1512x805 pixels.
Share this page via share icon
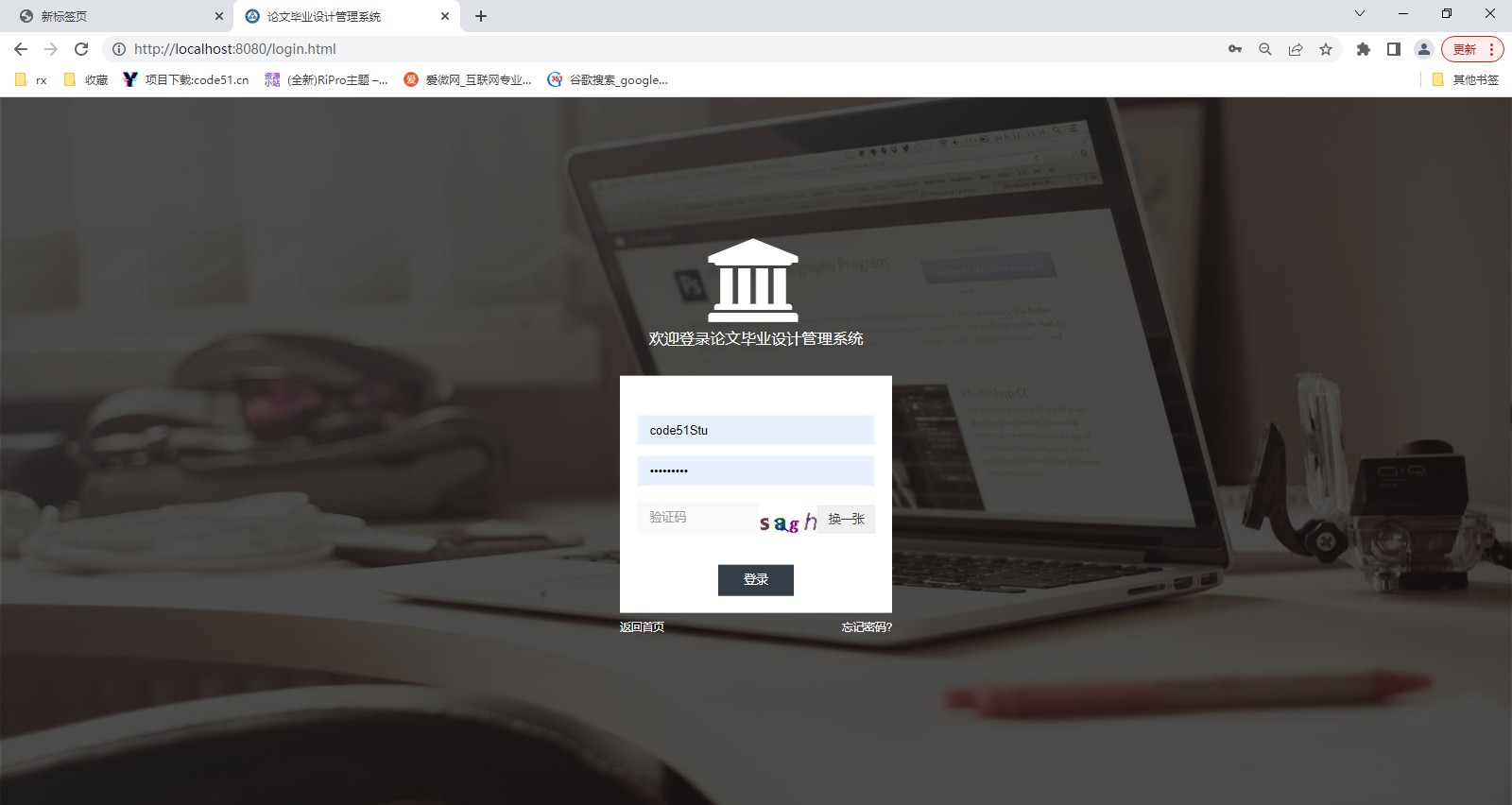coord(1296,49)
